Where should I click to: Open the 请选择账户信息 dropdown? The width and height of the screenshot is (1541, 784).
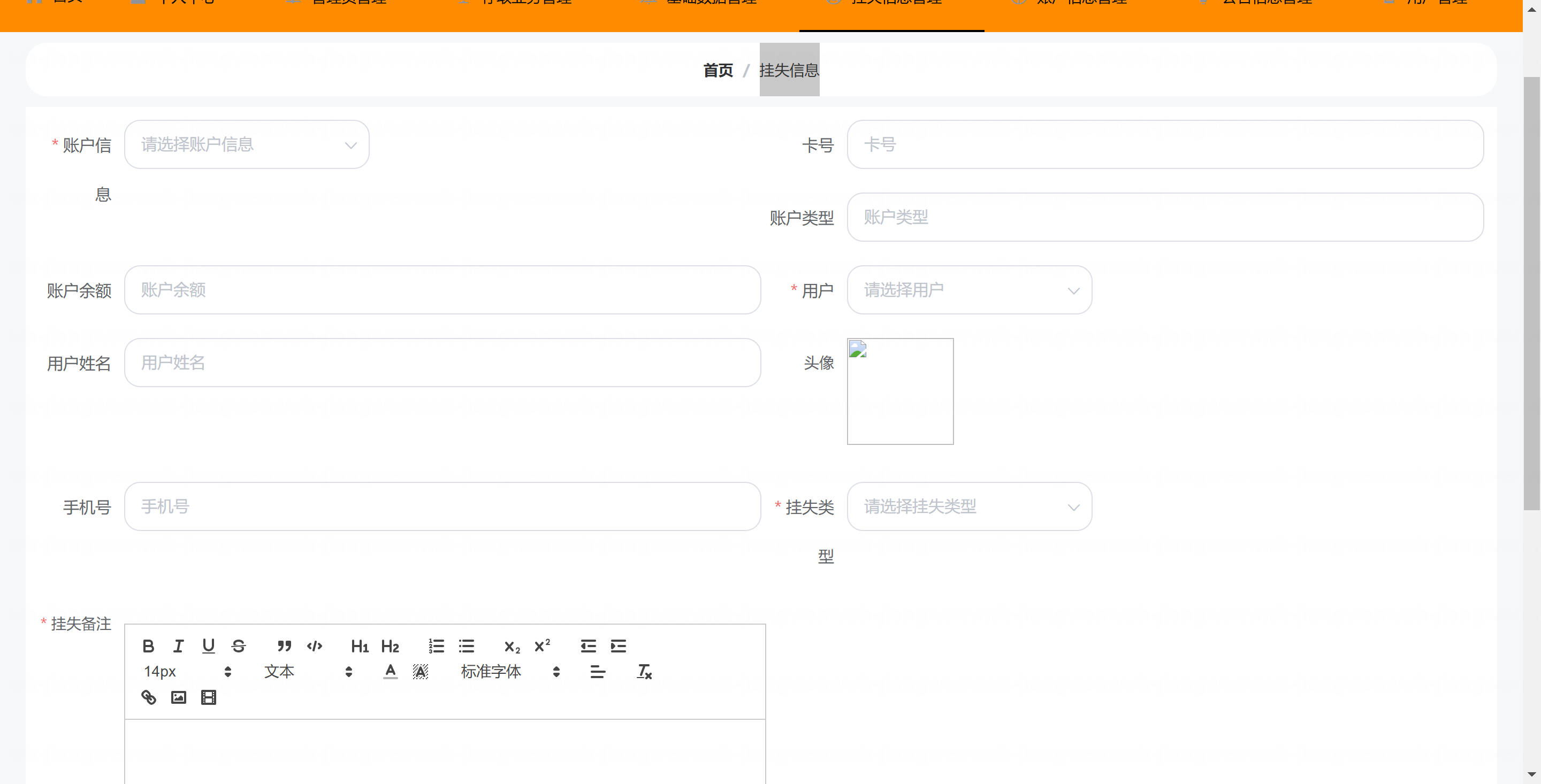[x=247, y=144]
